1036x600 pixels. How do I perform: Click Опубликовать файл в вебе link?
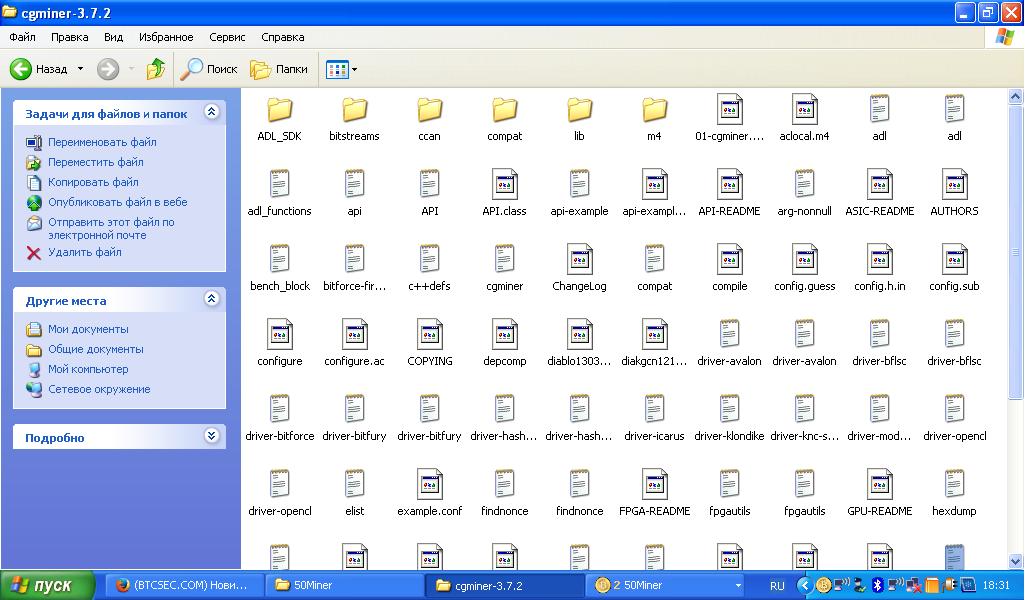118,202
